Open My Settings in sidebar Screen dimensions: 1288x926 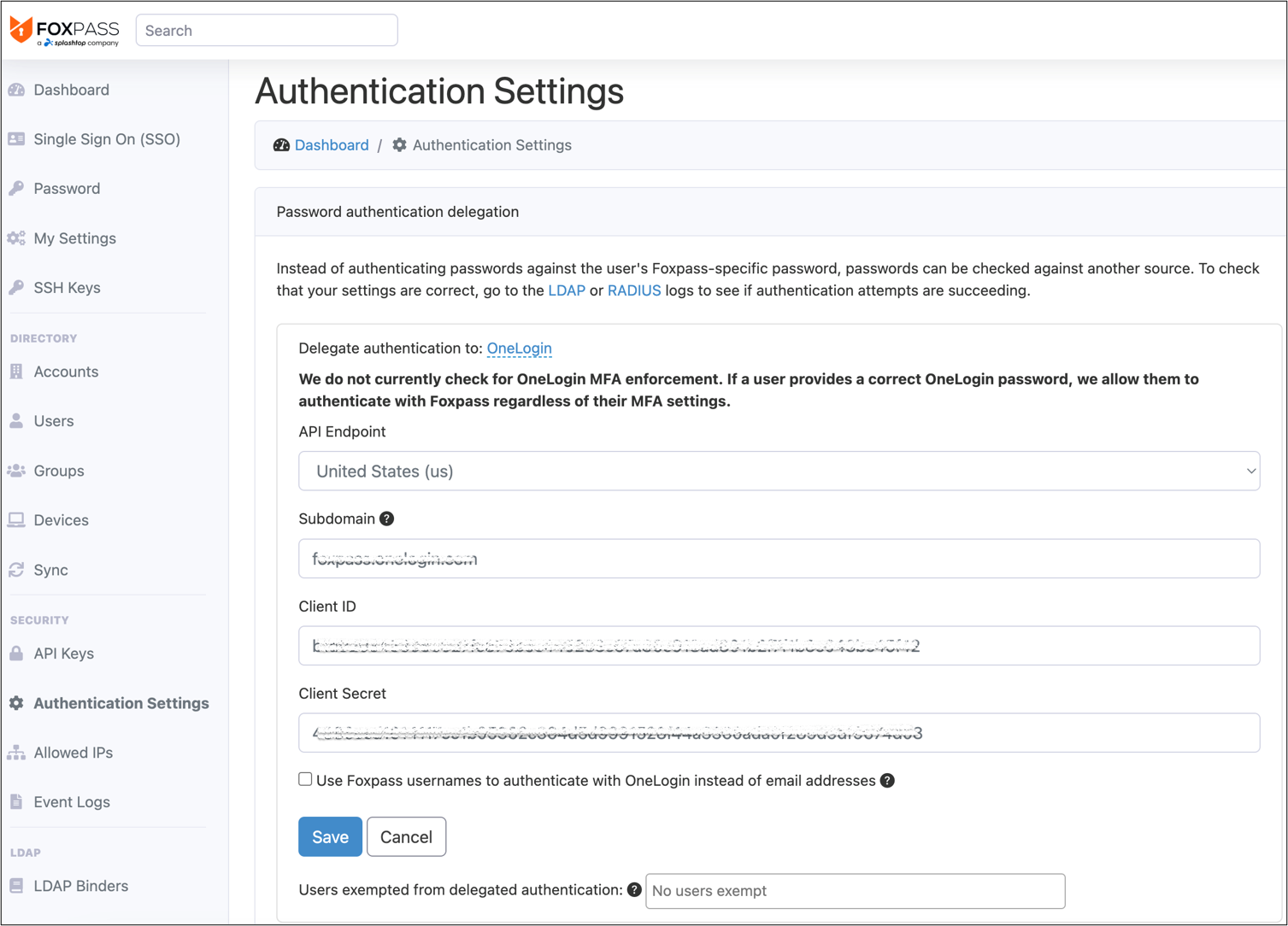(x=74, y=238)
